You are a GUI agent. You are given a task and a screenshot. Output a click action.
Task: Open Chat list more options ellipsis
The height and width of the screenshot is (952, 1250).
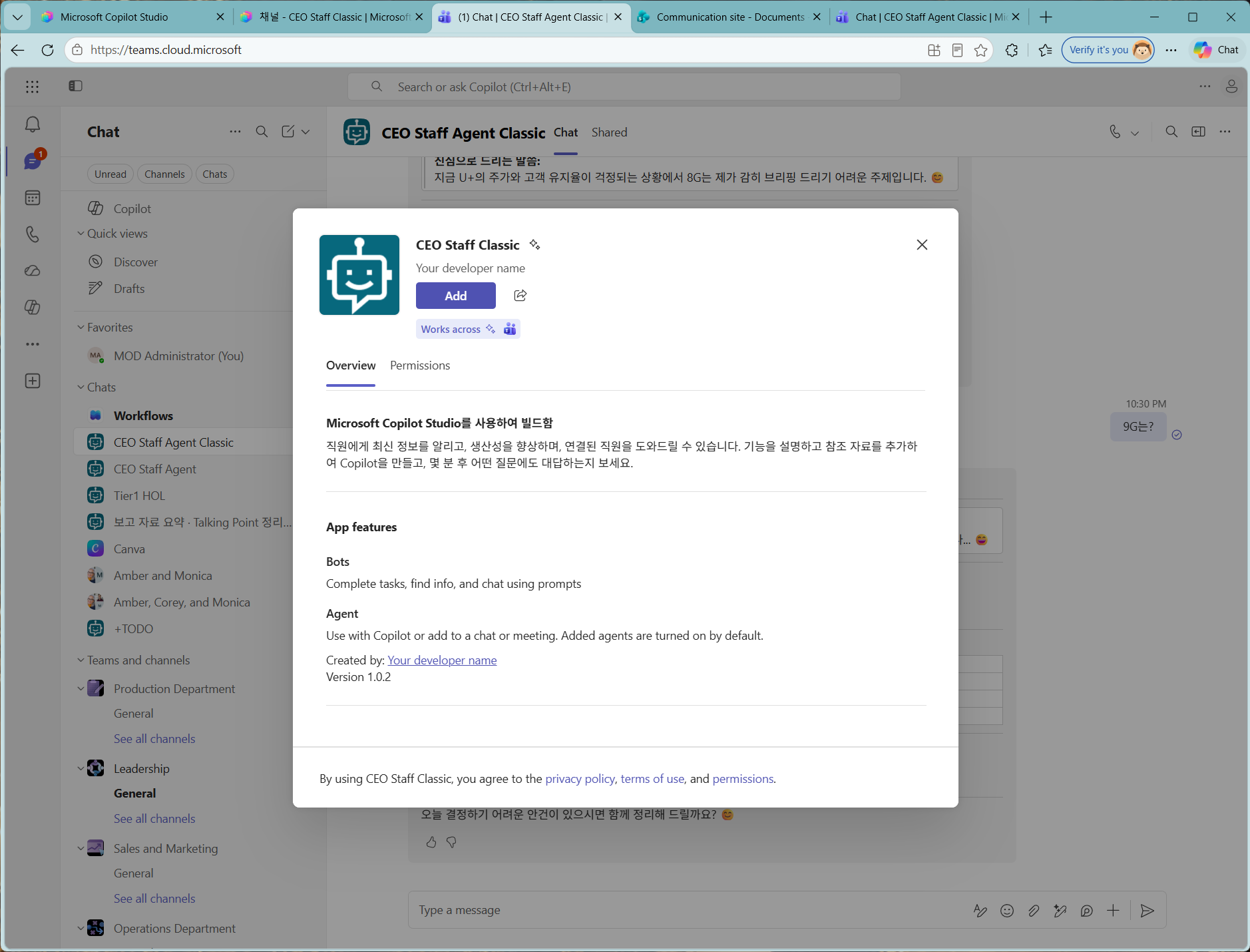coord(235,132)
